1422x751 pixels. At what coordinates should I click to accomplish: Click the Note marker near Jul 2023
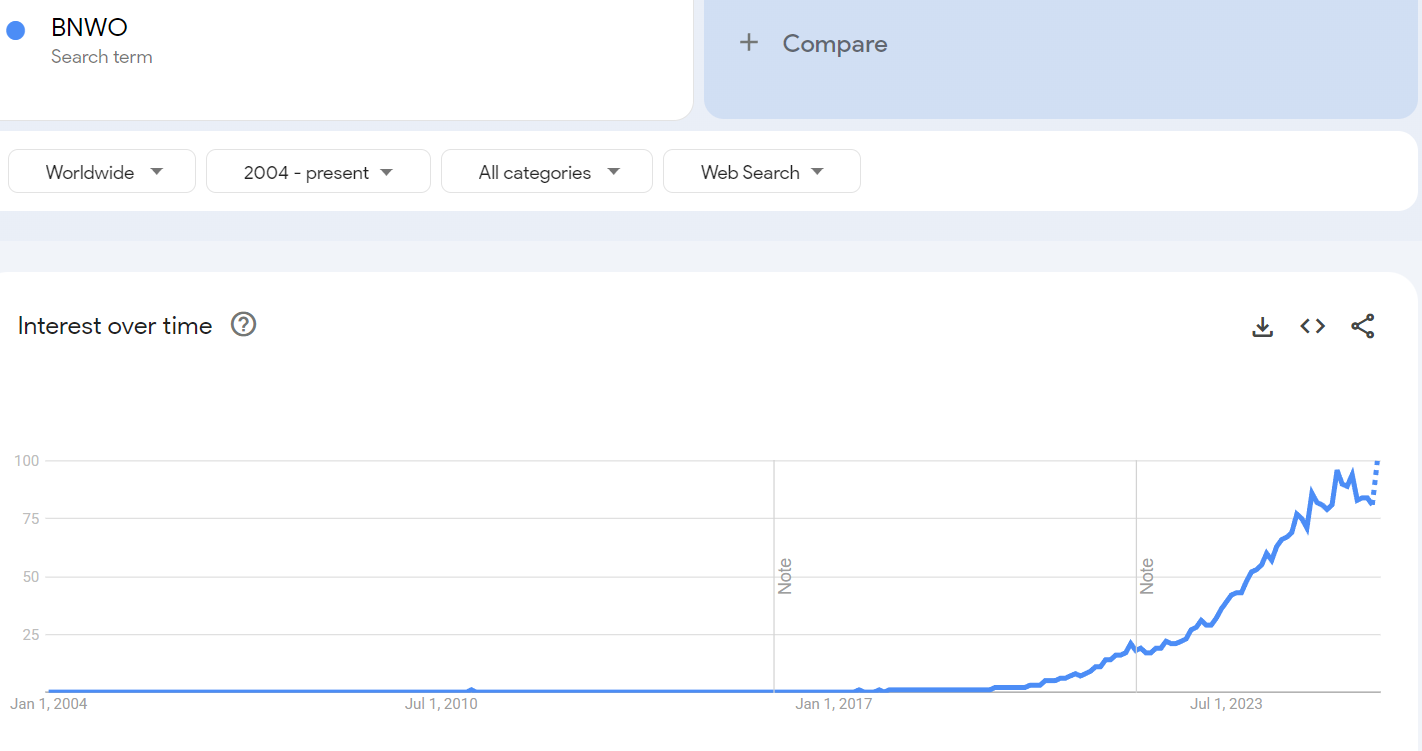(1147, 577)
